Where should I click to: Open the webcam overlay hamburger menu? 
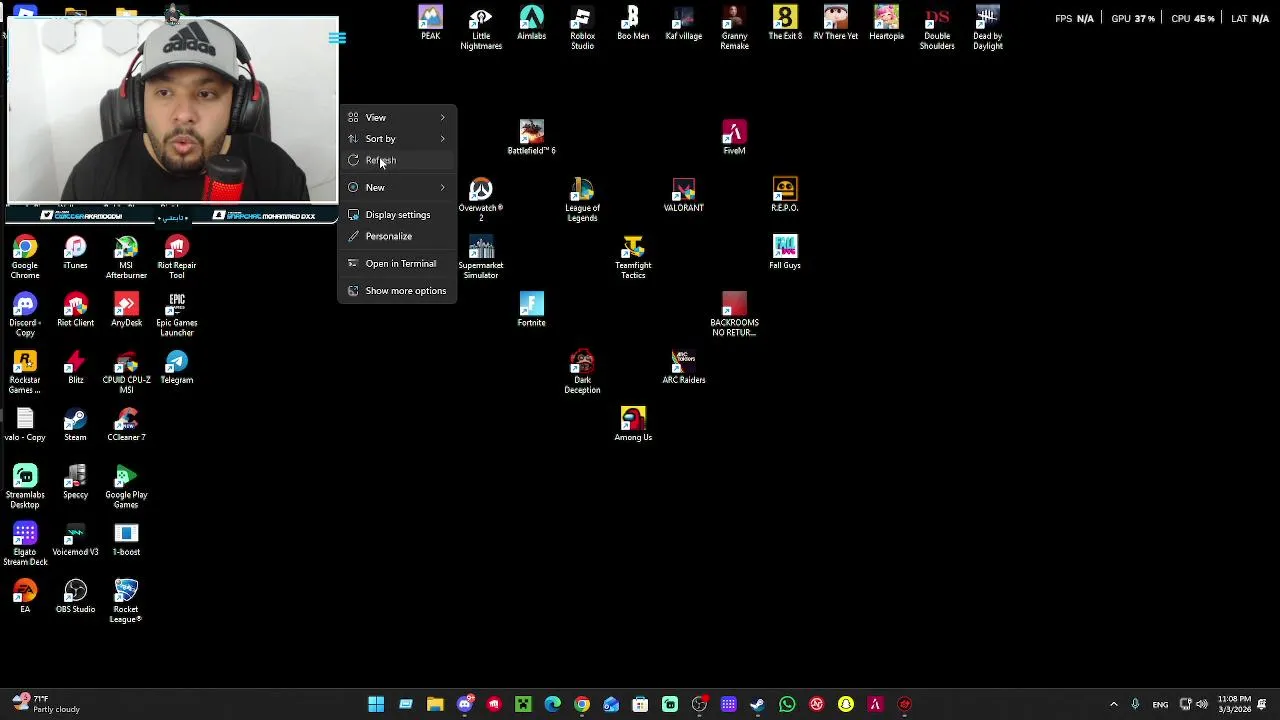point(337,38)
